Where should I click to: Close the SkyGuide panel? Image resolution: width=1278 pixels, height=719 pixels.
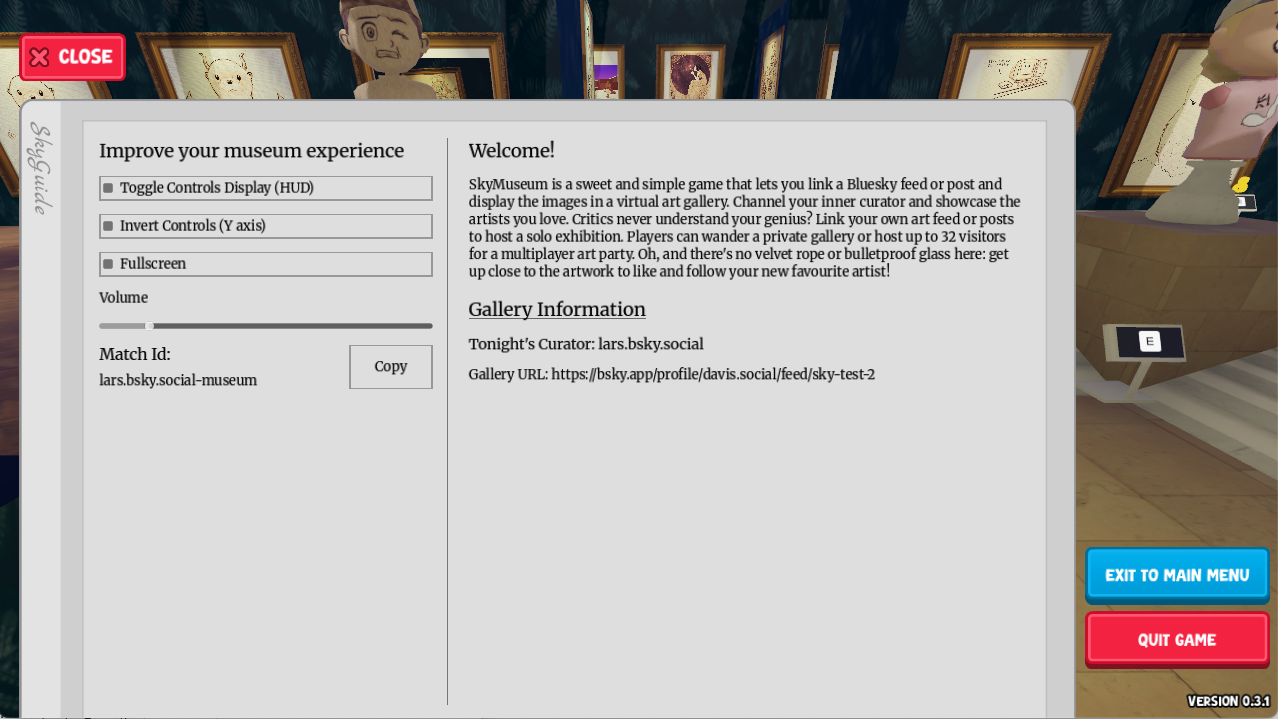[x=72, y=57]
